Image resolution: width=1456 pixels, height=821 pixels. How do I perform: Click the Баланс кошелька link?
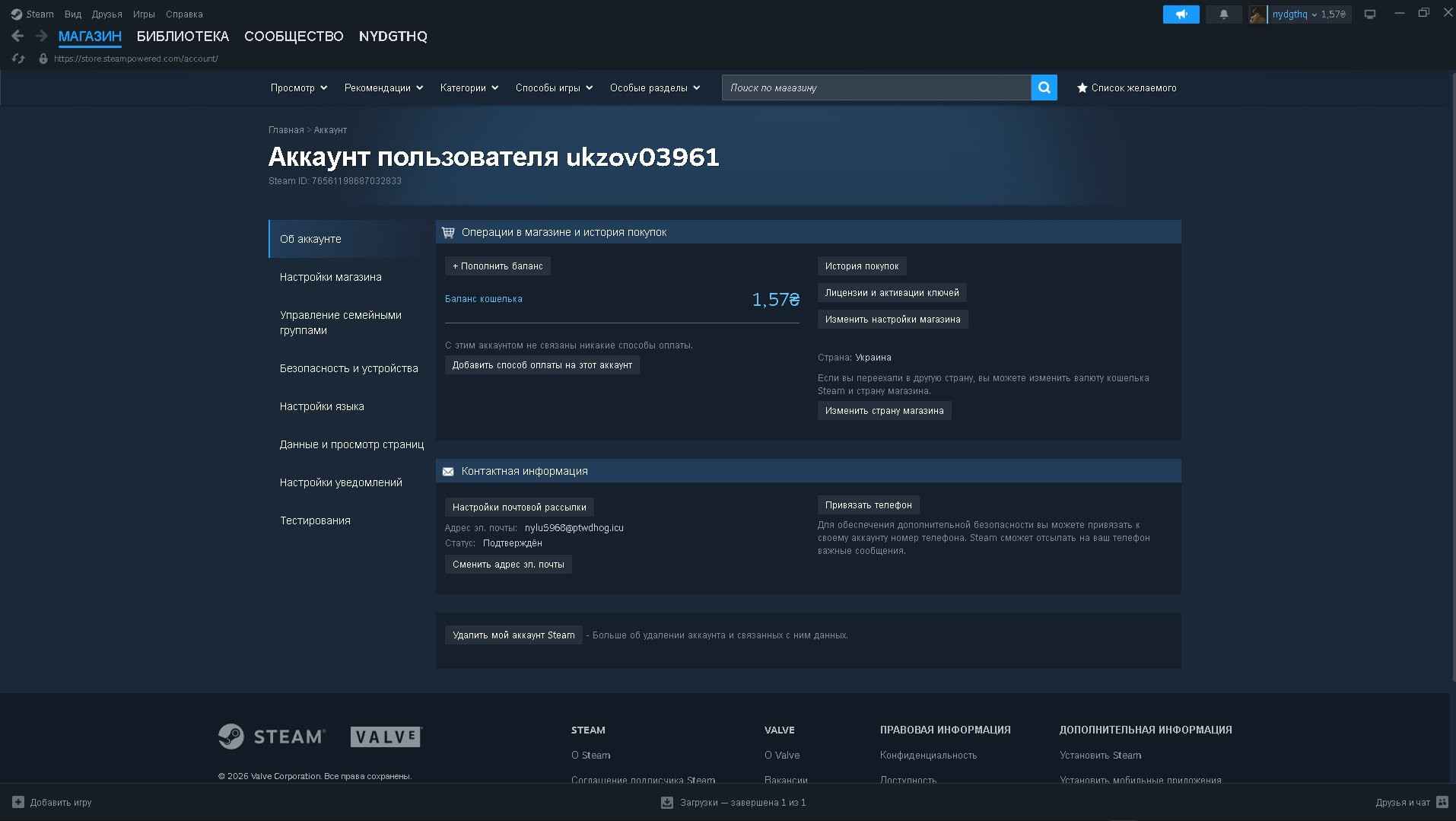click(484, 299)
